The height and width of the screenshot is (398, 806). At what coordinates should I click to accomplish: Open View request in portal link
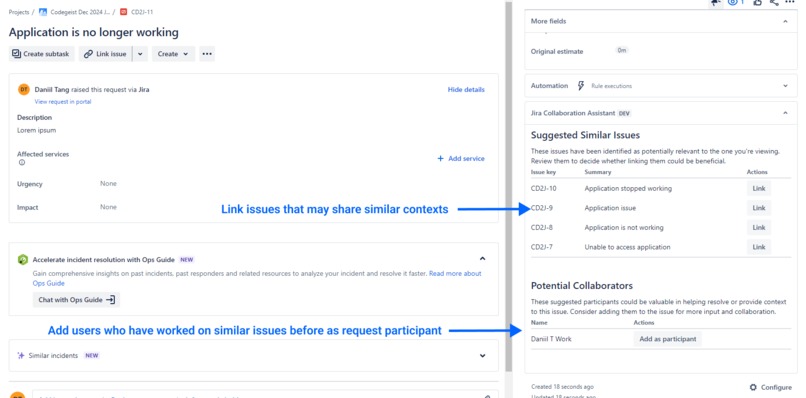pyautogui.click(x=63, y=102)
